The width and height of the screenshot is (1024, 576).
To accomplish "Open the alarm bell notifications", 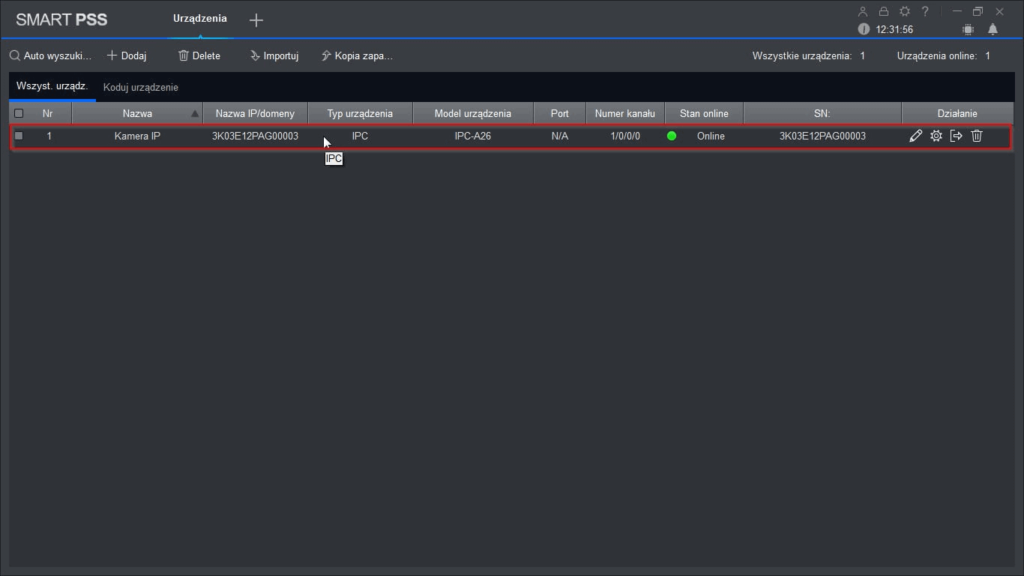I will click(993, 29).
